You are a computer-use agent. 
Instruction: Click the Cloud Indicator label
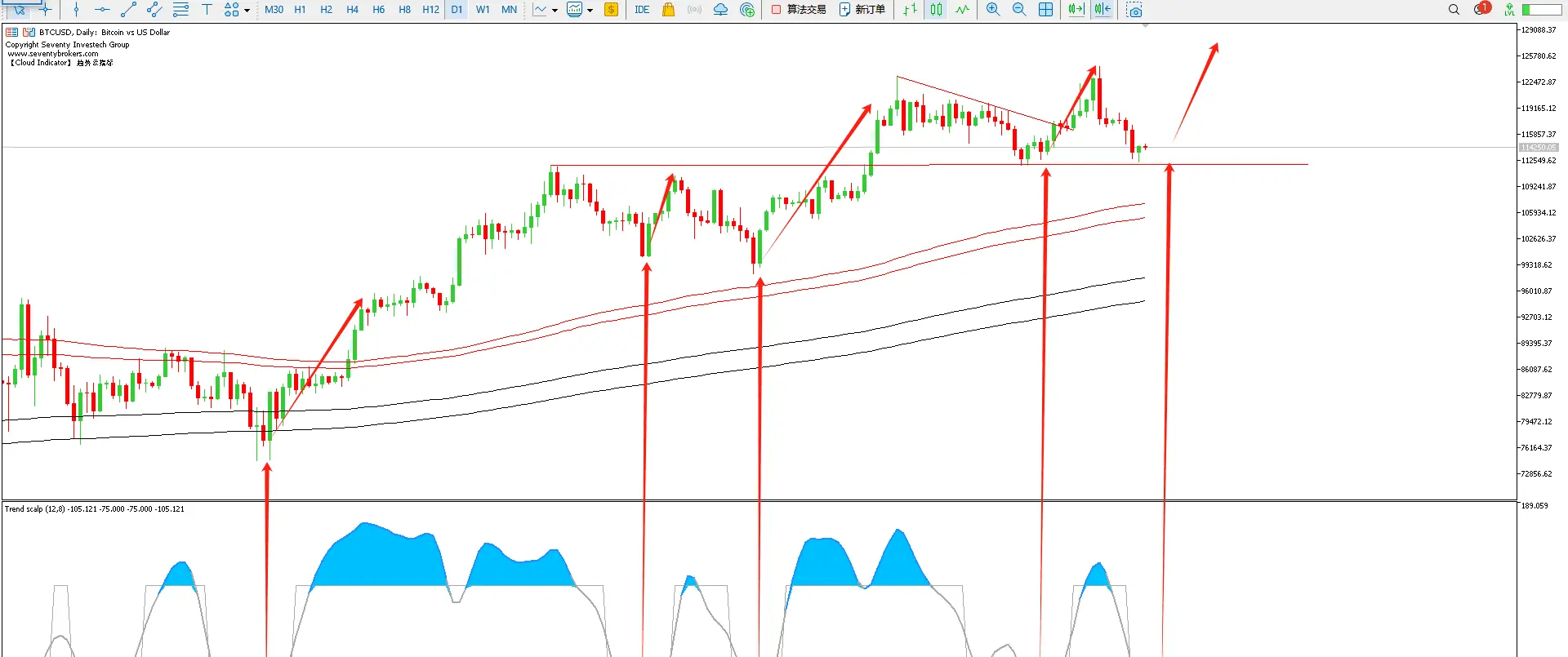61,63
